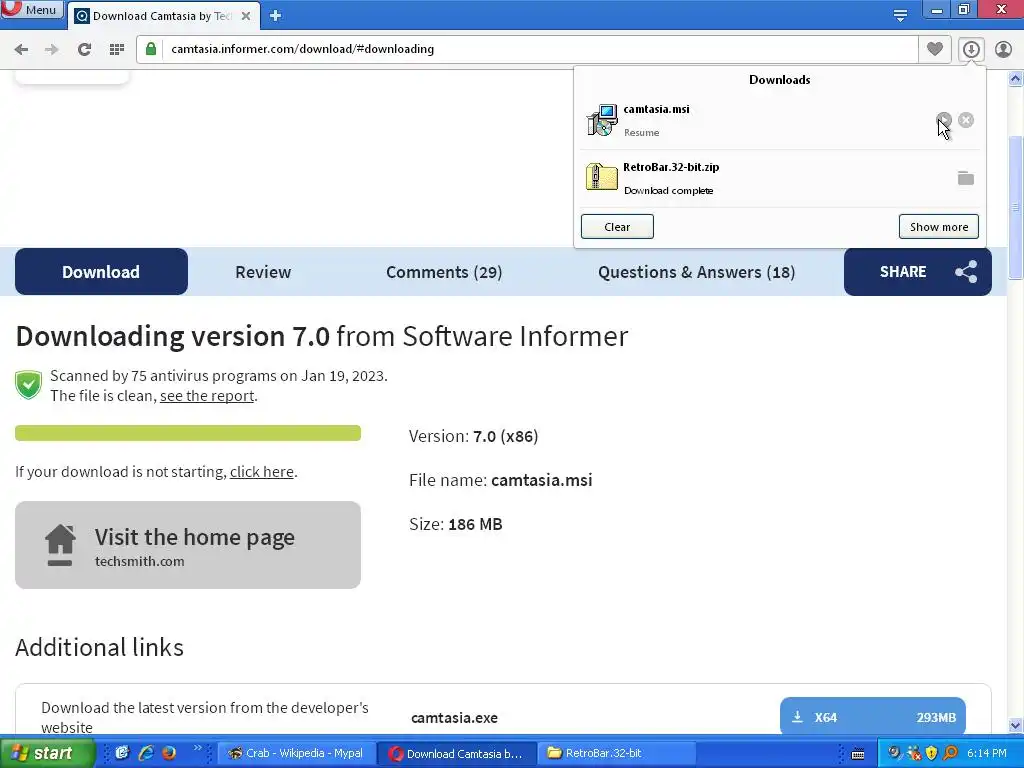Open the antivirus 'see the report' link

[207, 396]
